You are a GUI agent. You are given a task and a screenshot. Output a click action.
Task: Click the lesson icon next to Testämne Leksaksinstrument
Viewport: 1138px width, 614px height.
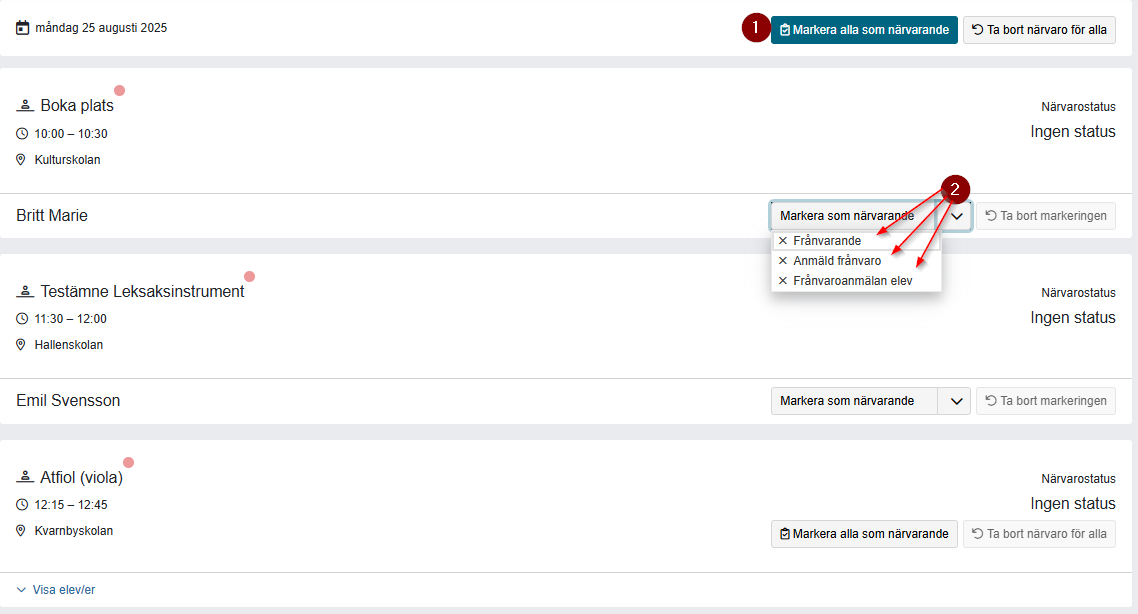(25, 292)
